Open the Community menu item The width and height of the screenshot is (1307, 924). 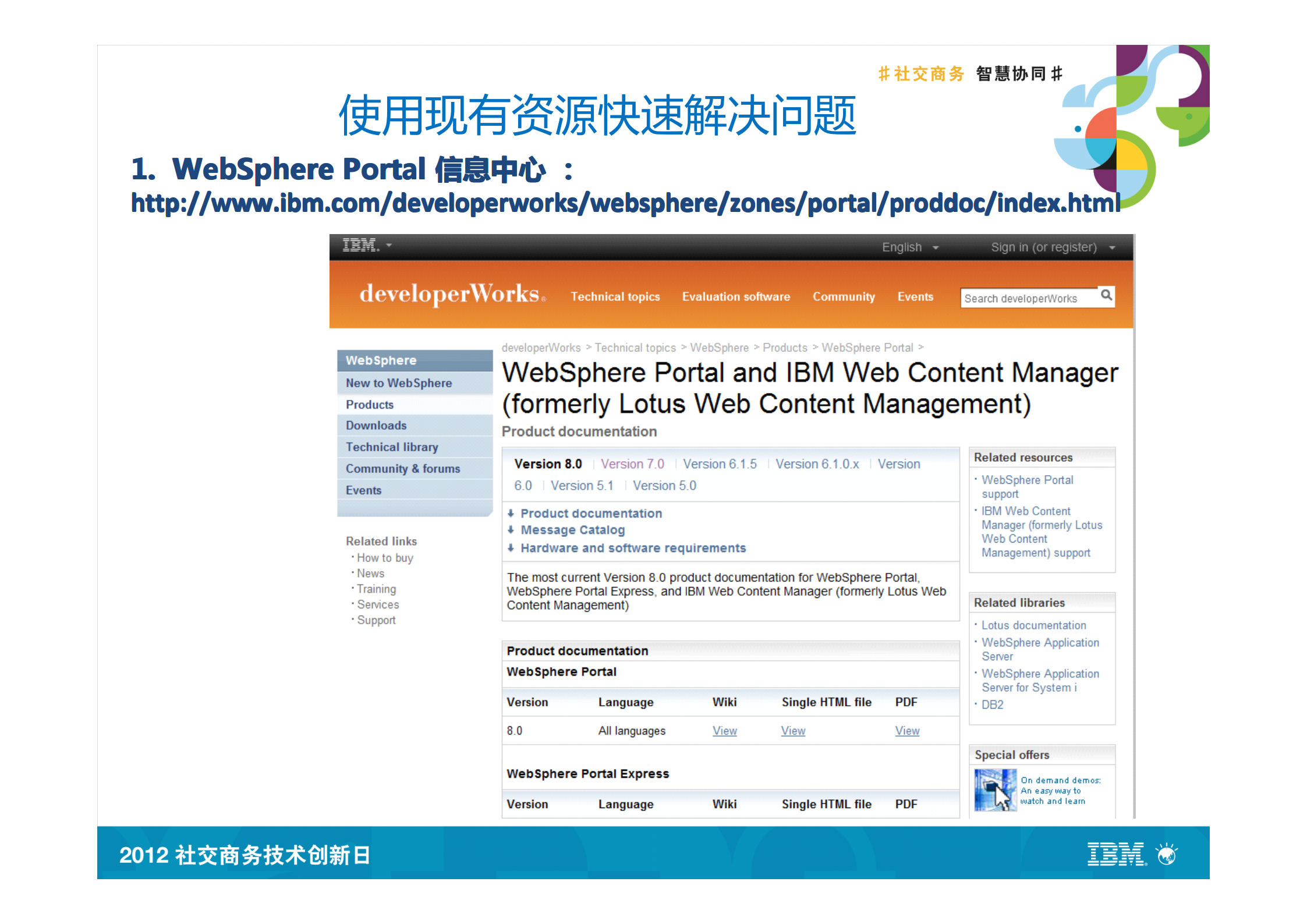point(844,296)
